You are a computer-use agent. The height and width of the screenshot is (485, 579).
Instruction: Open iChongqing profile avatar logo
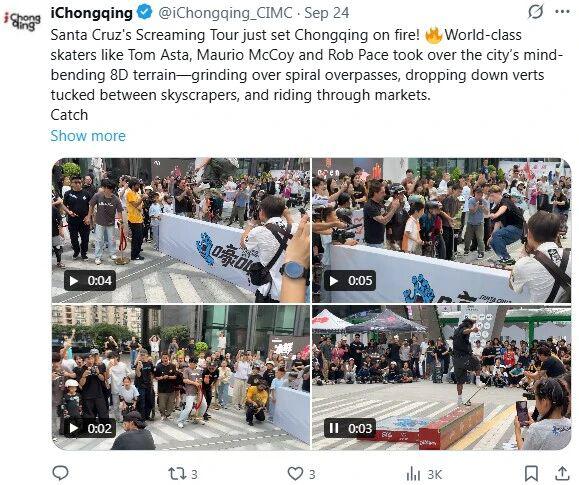point(23,21)
